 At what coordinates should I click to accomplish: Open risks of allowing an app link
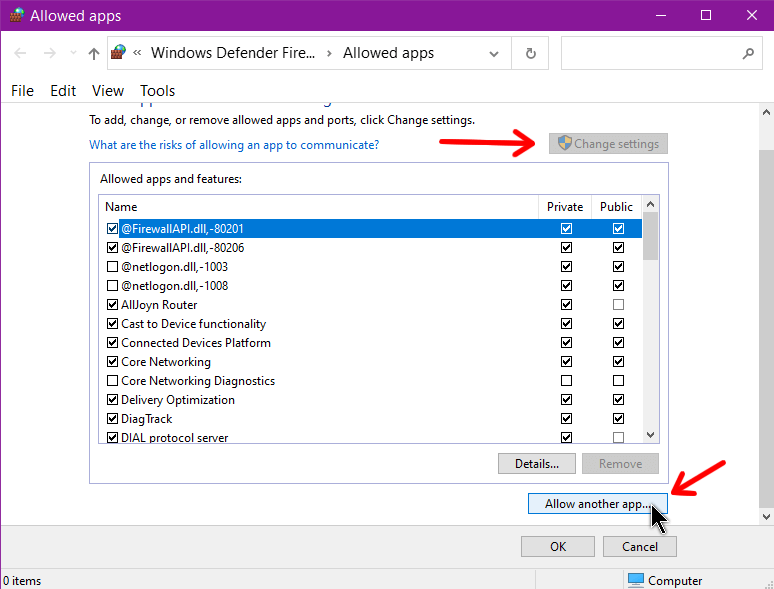(234, 145)
